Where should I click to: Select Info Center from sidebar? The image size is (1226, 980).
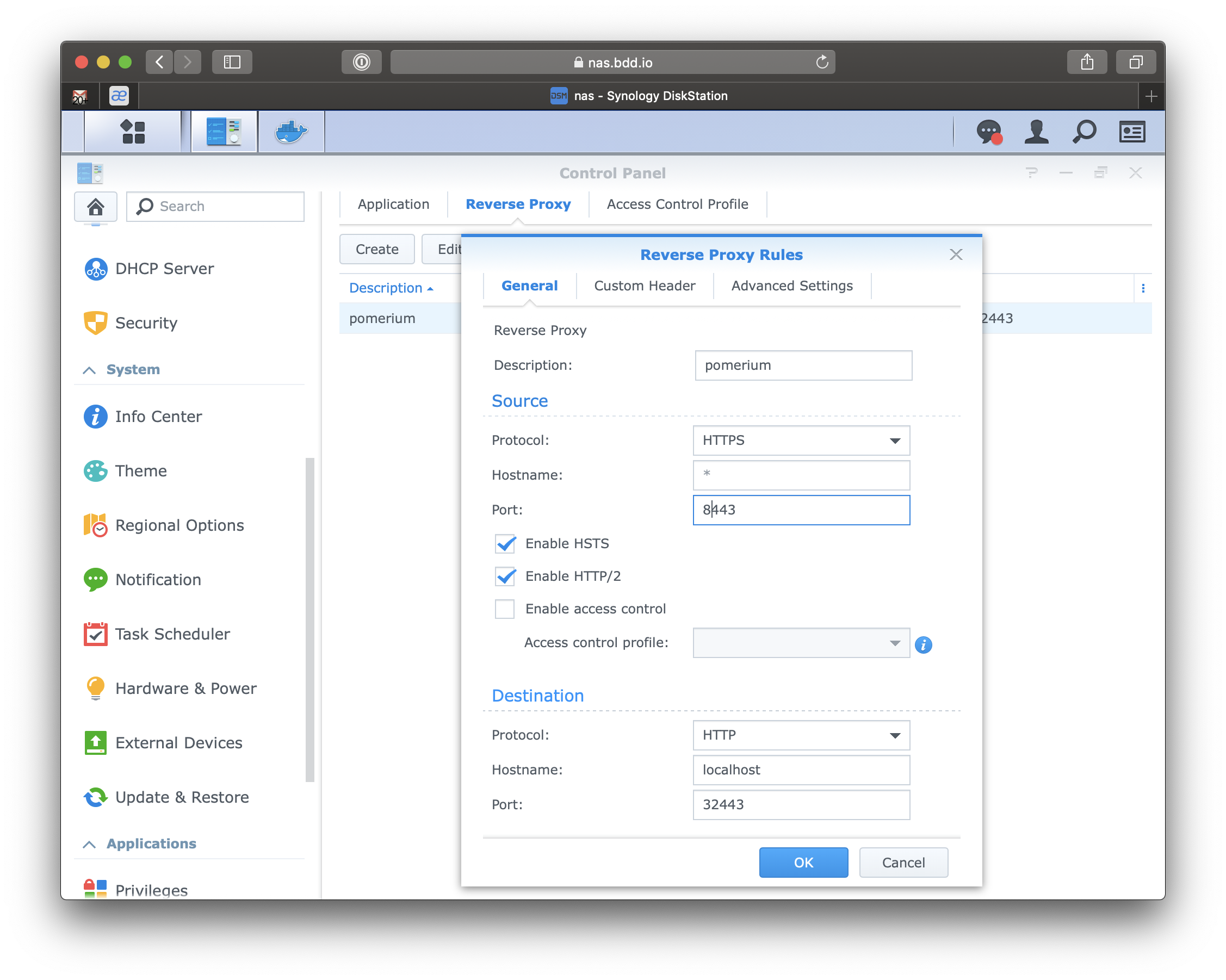[96, 416]
